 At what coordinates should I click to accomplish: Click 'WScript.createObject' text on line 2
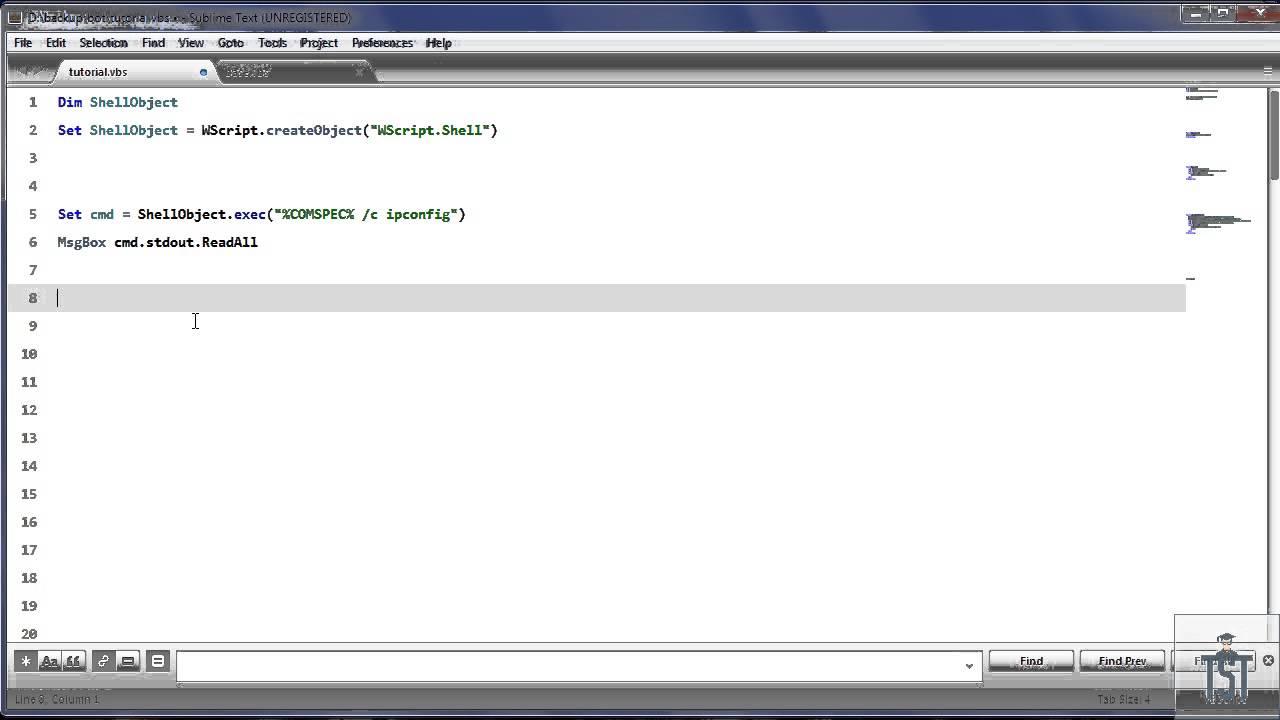281,130
